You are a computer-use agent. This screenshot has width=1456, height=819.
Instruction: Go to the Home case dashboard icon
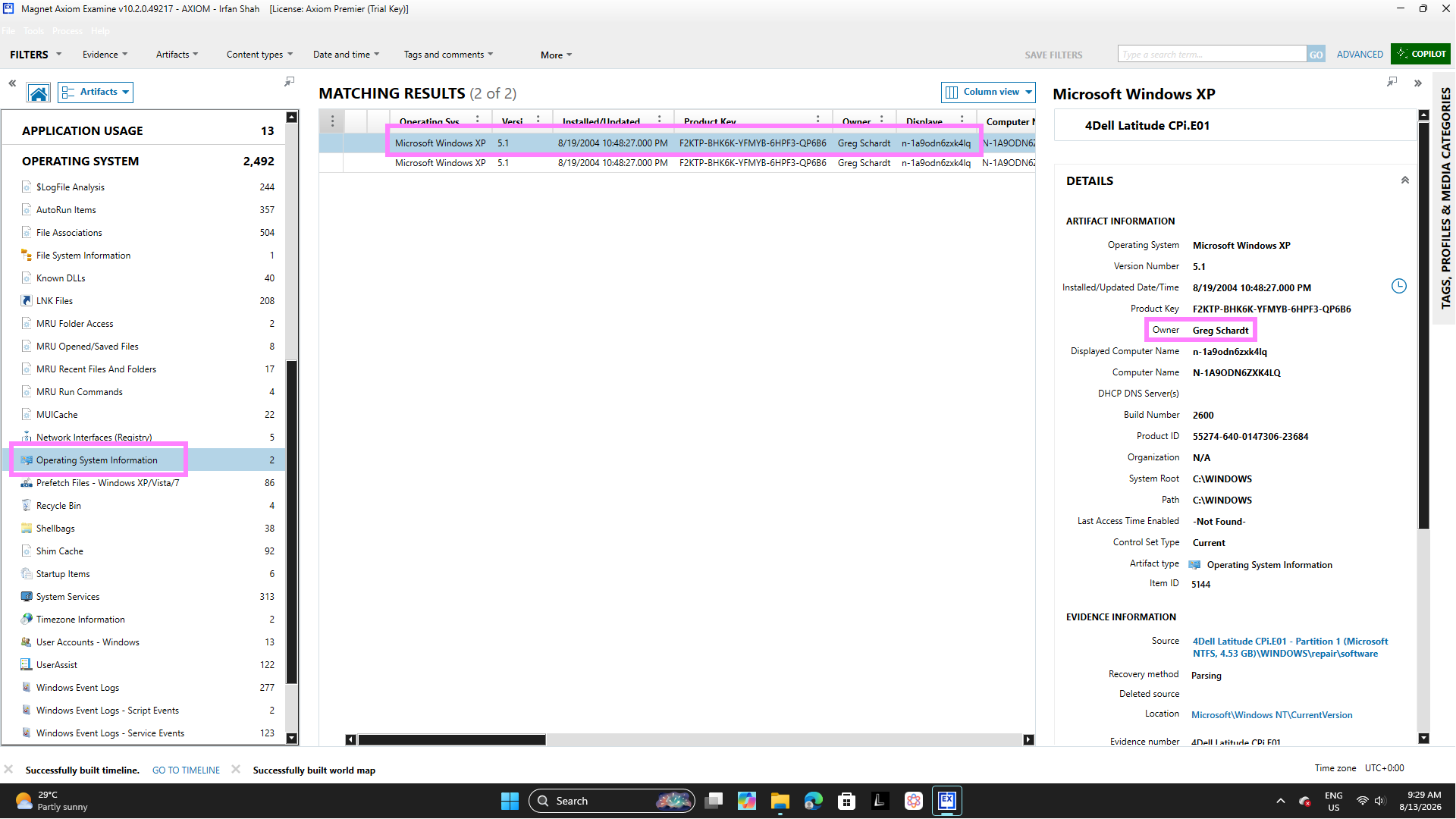[x=39, y=93]
